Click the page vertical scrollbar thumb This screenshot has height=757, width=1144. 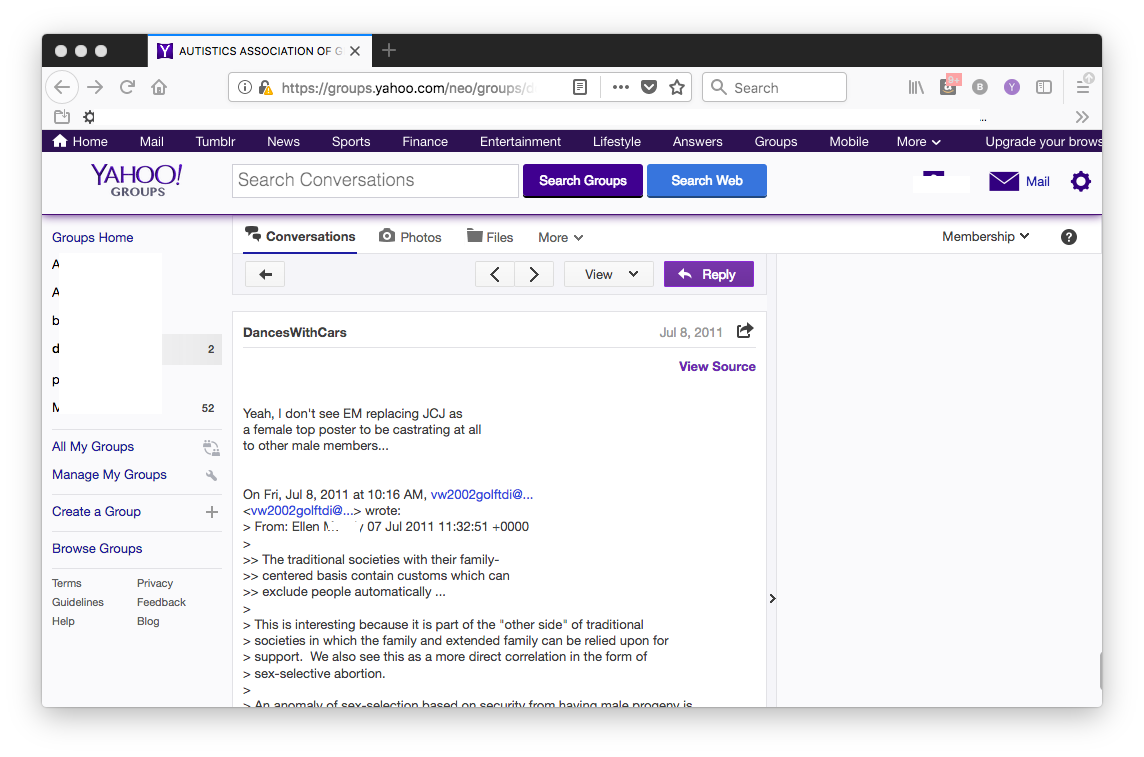pos(1100,671)
